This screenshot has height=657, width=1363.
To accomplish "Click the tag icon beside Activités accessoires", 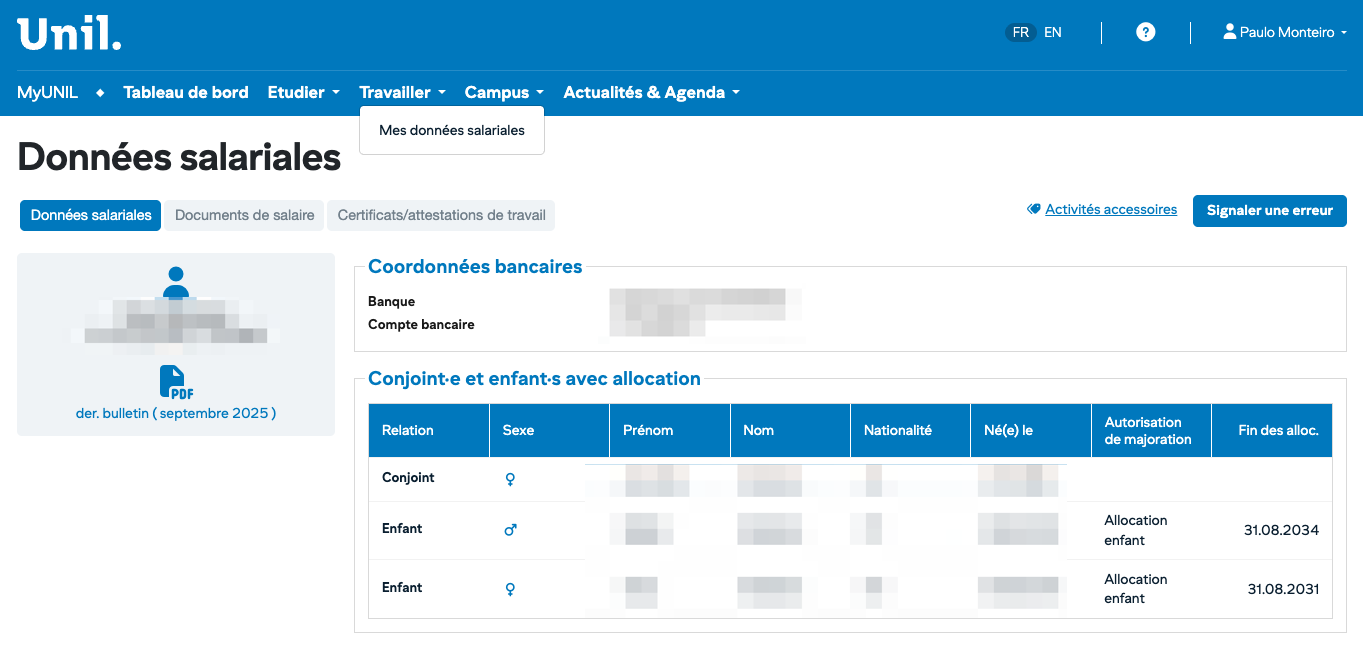I will point(1034,210).
